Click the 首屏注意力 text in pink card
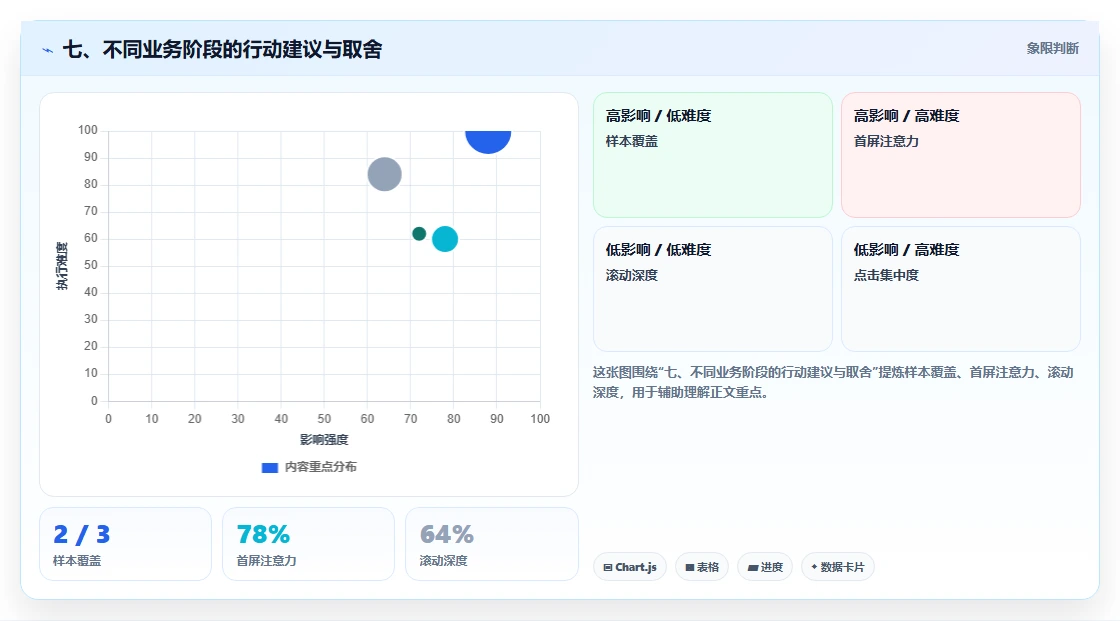 coord(886,141)
